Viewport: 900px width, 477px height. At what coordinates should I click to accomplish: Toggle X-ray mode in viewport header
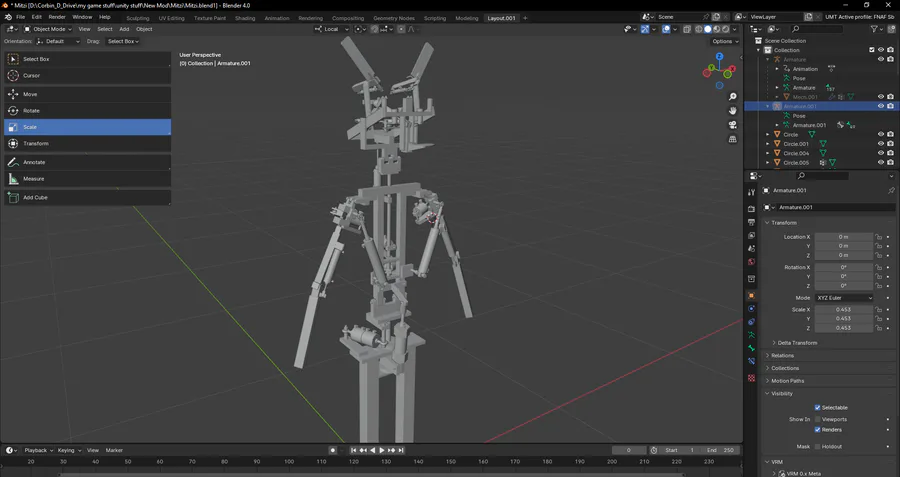click(x=686, y=29)
